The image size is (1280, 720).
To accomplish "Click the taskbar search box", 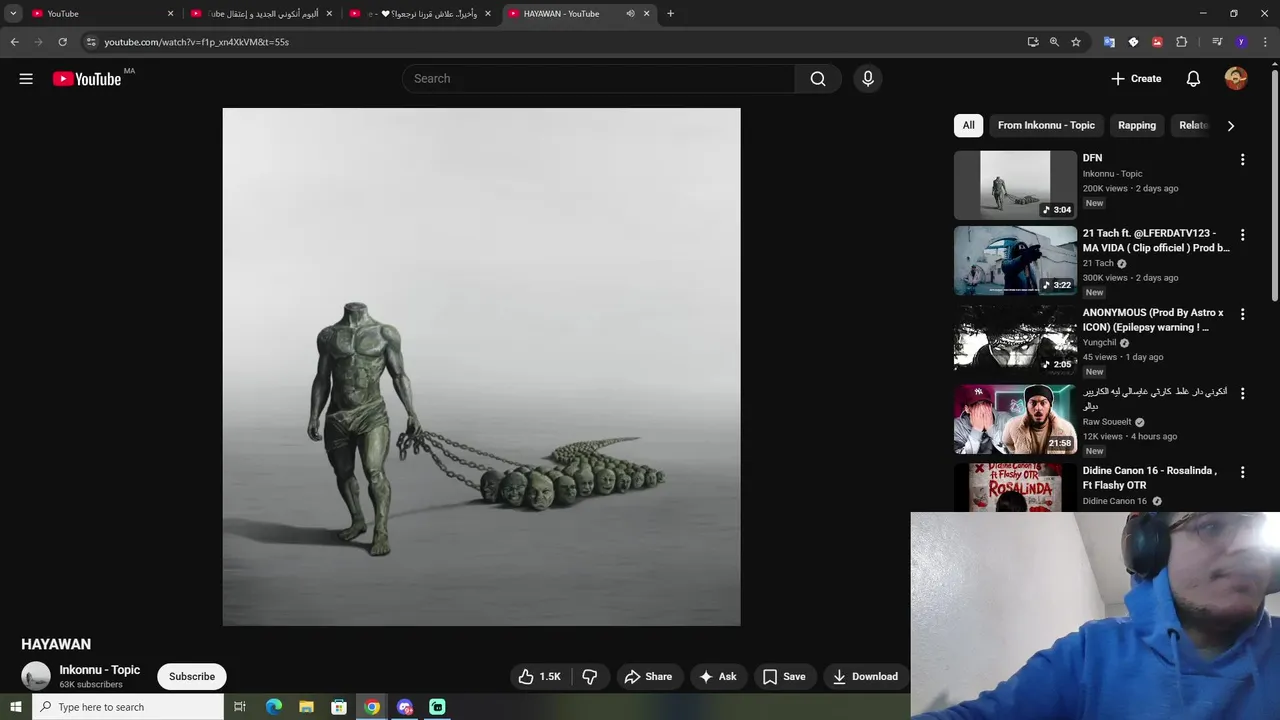I will (127, 707).
